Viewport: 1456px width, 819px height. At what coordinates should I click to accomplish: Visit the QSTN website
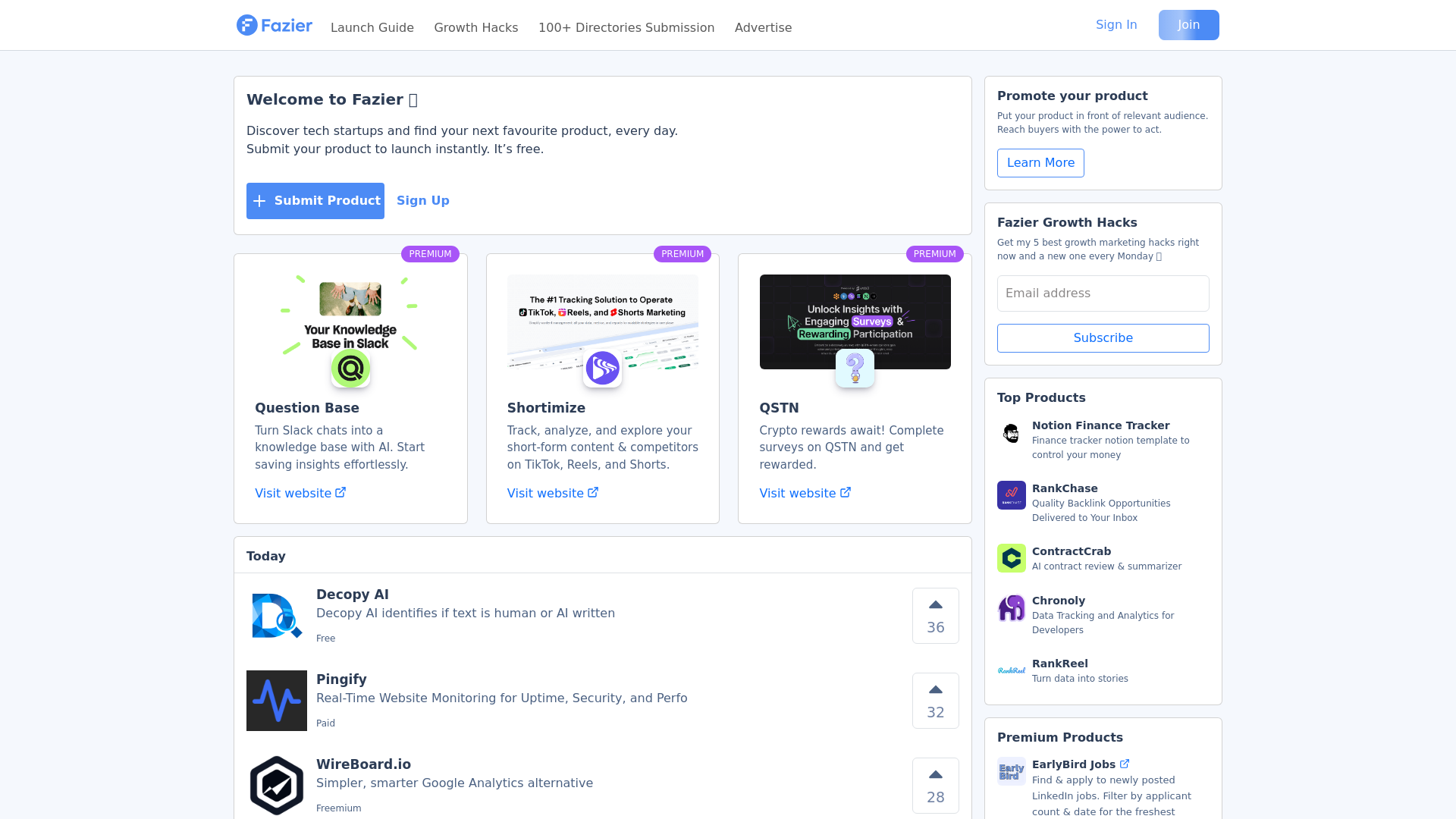pyautogui.click(x=797, y=493)
